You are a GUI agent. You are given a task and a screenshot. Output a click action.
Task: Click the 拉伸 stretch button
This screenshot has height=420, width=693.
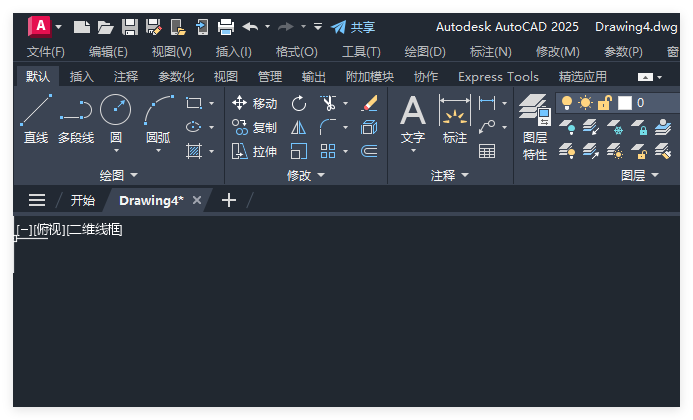pos(255,152)
